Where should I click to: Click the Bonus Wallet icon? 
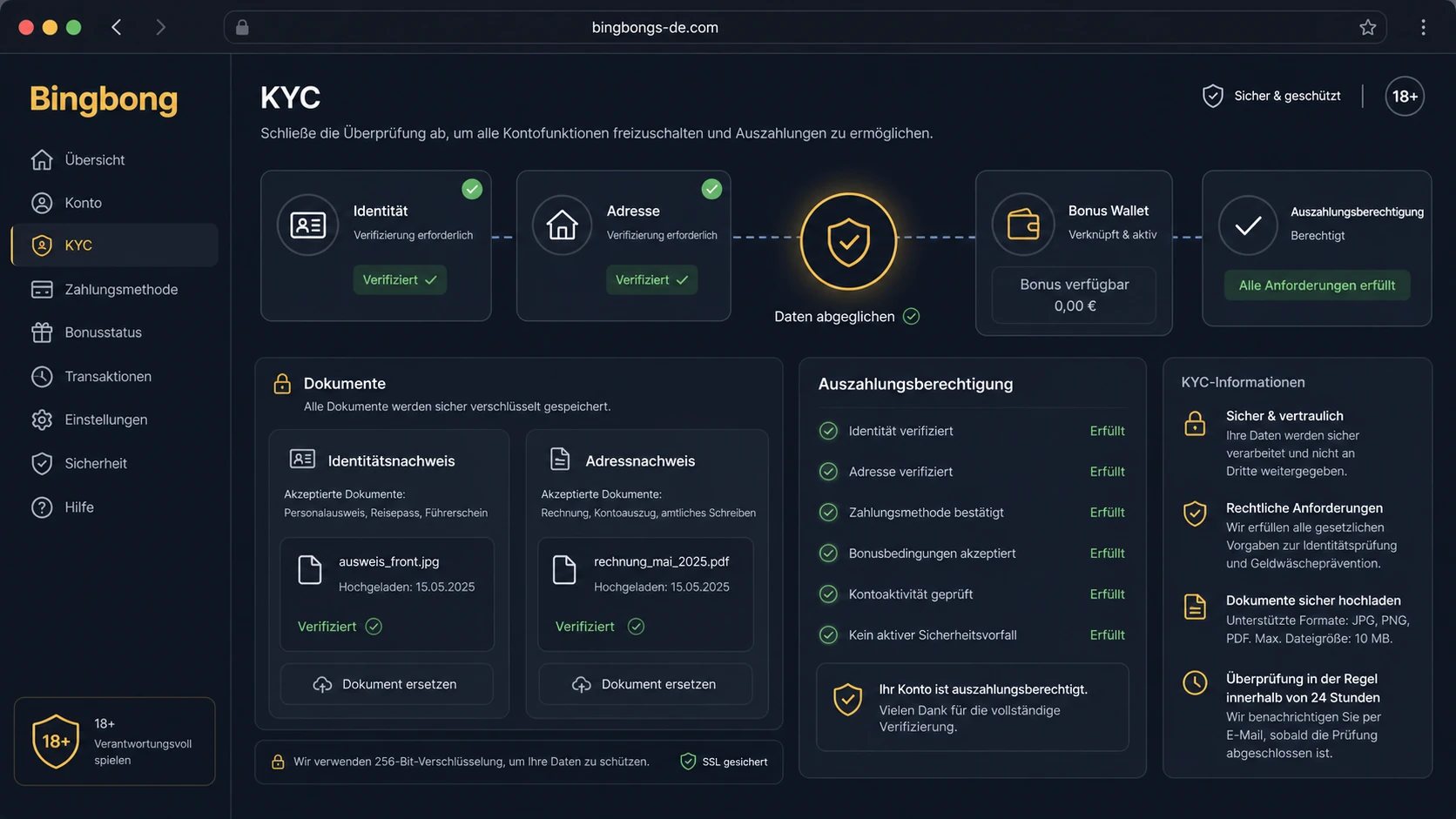[x=1023, y=225]
